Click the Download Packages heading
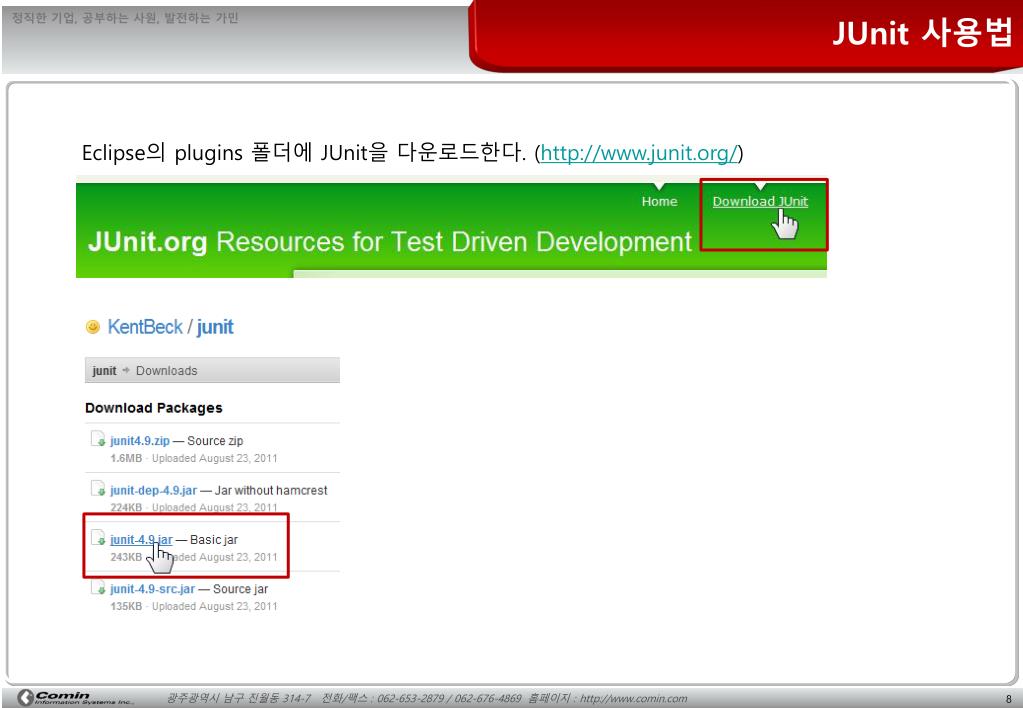 click(154, 408)
